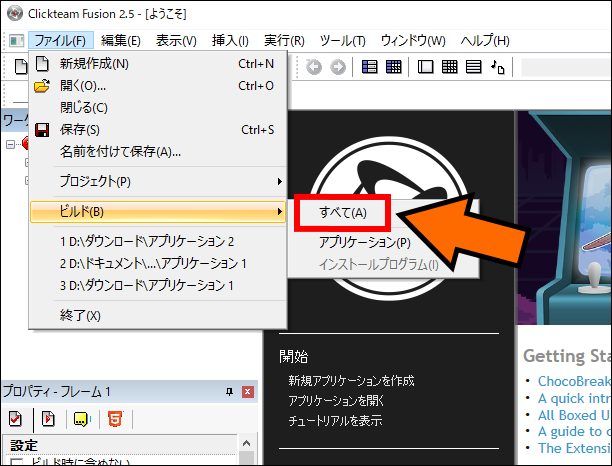This screenshot has height=466, width=612.
Task: Close the プロパティ - フレーム 1 panel
Action: click(247, 391)
